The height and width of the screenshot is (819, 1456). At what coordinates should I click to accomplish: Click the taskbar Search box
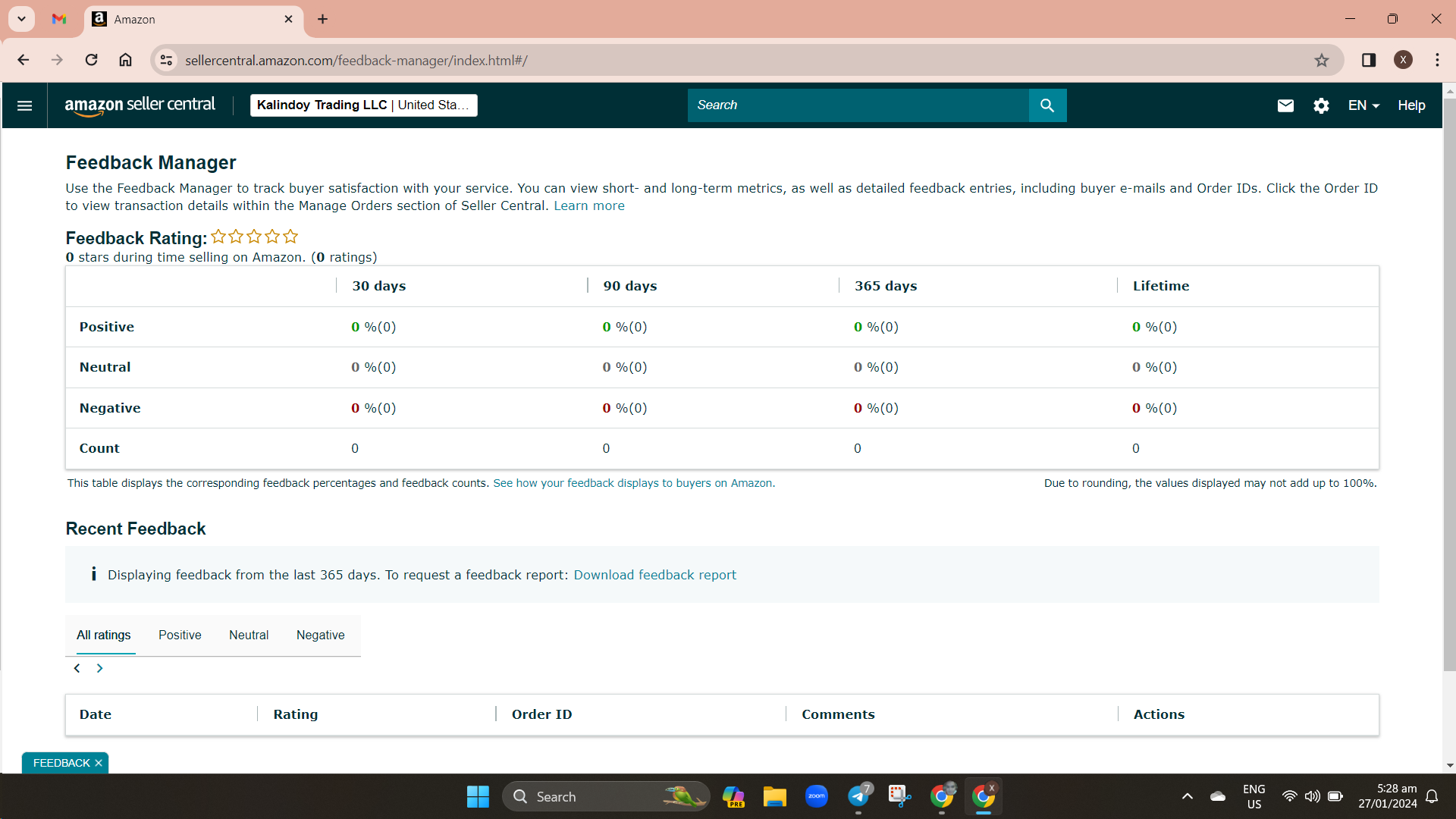[x=606, y=796]
